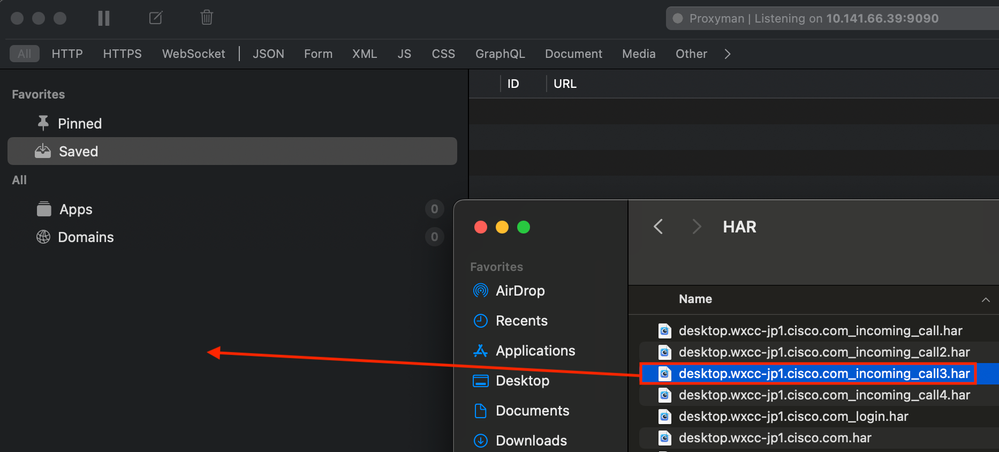Click file icon of incoming_call.har
Image resolution: width=999 pixels, height=452 pixels.
pyautogui.click(x=665, y=331)
